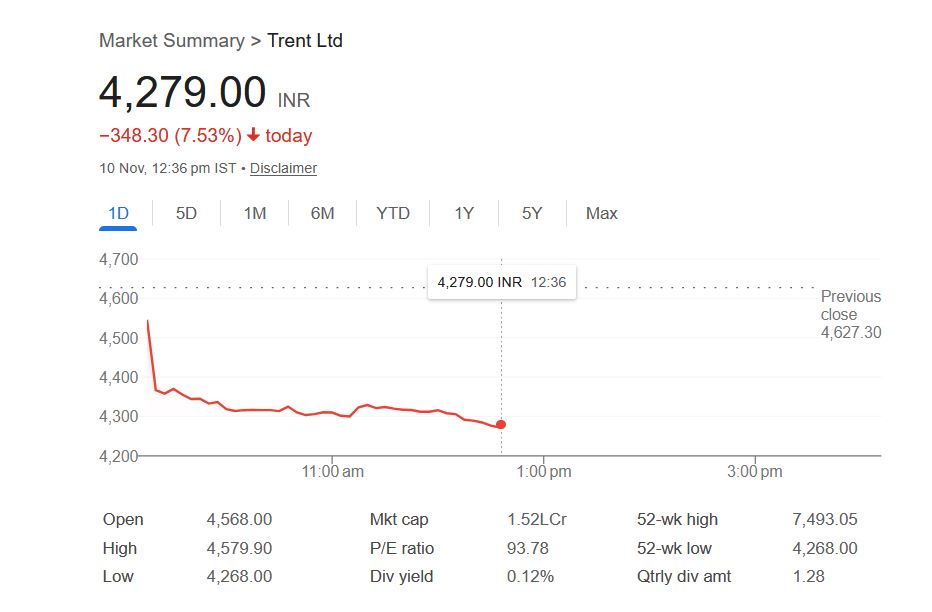Viewport: 932px width, 612px height.
Task: Click the P/E ratio label
Action: click(402, 548)
